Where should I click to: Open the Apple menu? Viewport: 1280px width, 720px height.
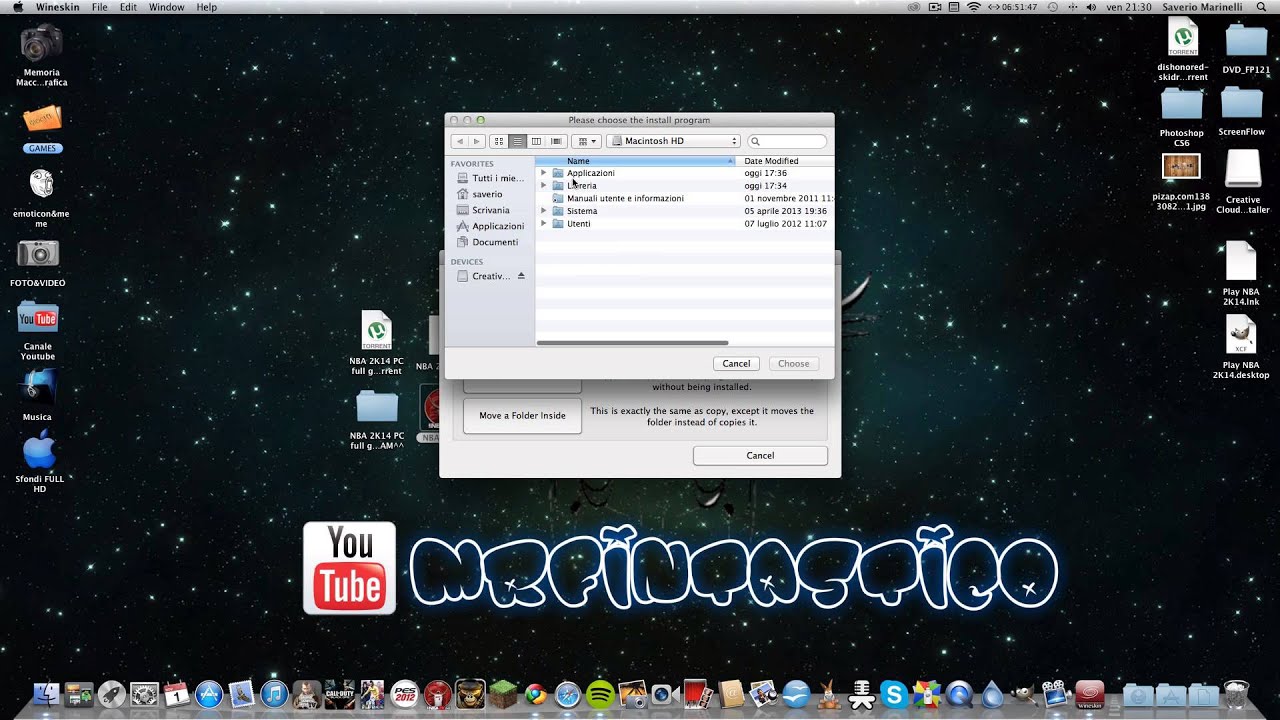click(x=17, y=7)
